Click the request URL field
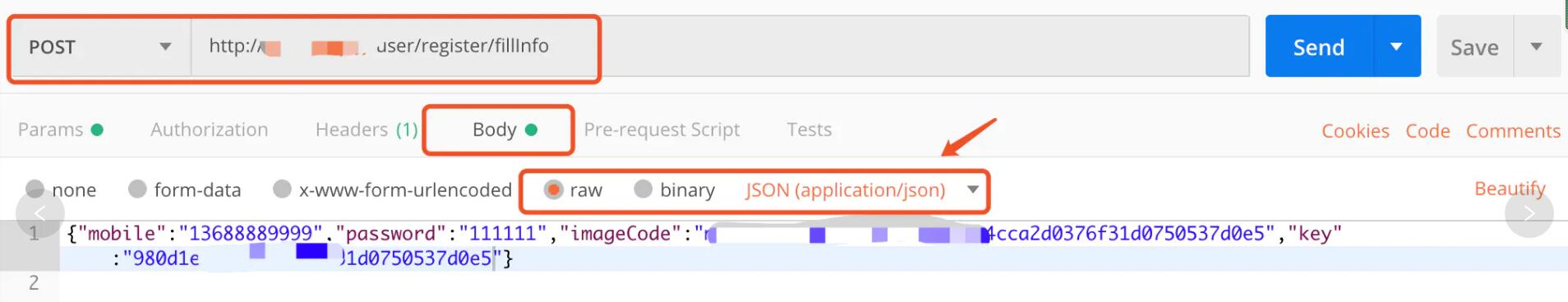1568x302 pixels. 720,47
